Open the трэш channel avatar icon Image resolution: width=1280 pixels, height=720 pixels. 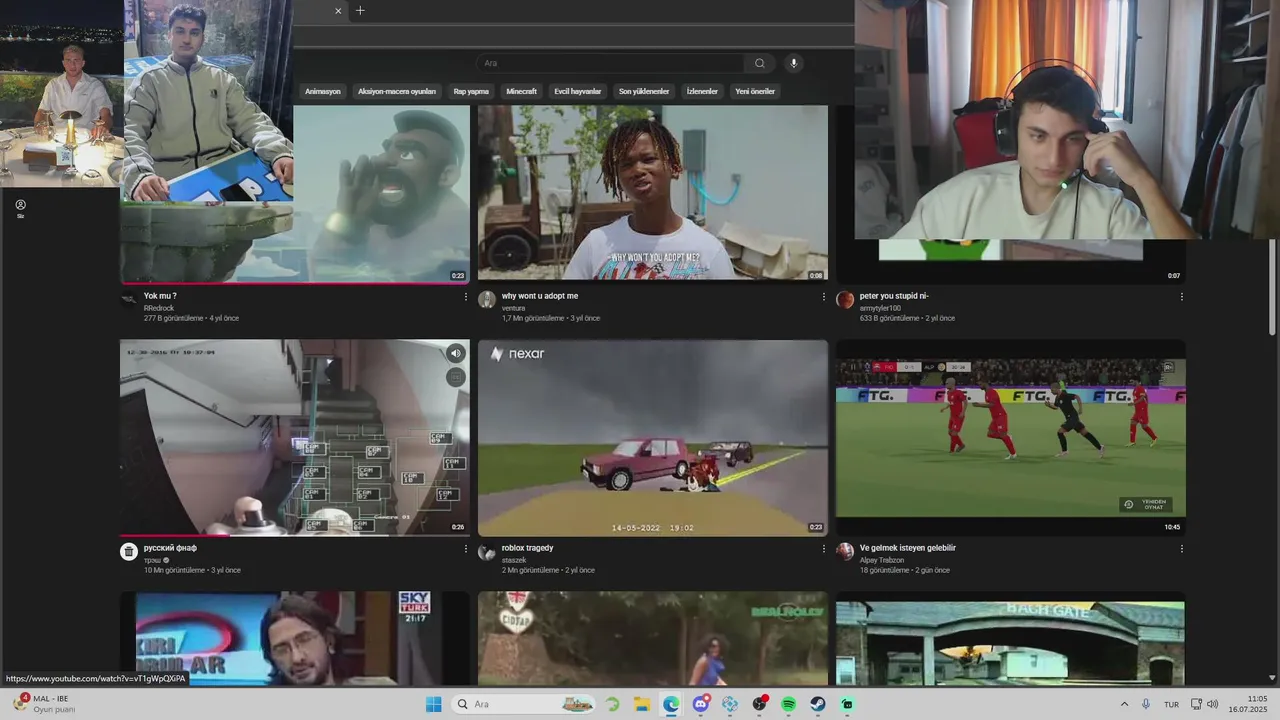(129, 552)
